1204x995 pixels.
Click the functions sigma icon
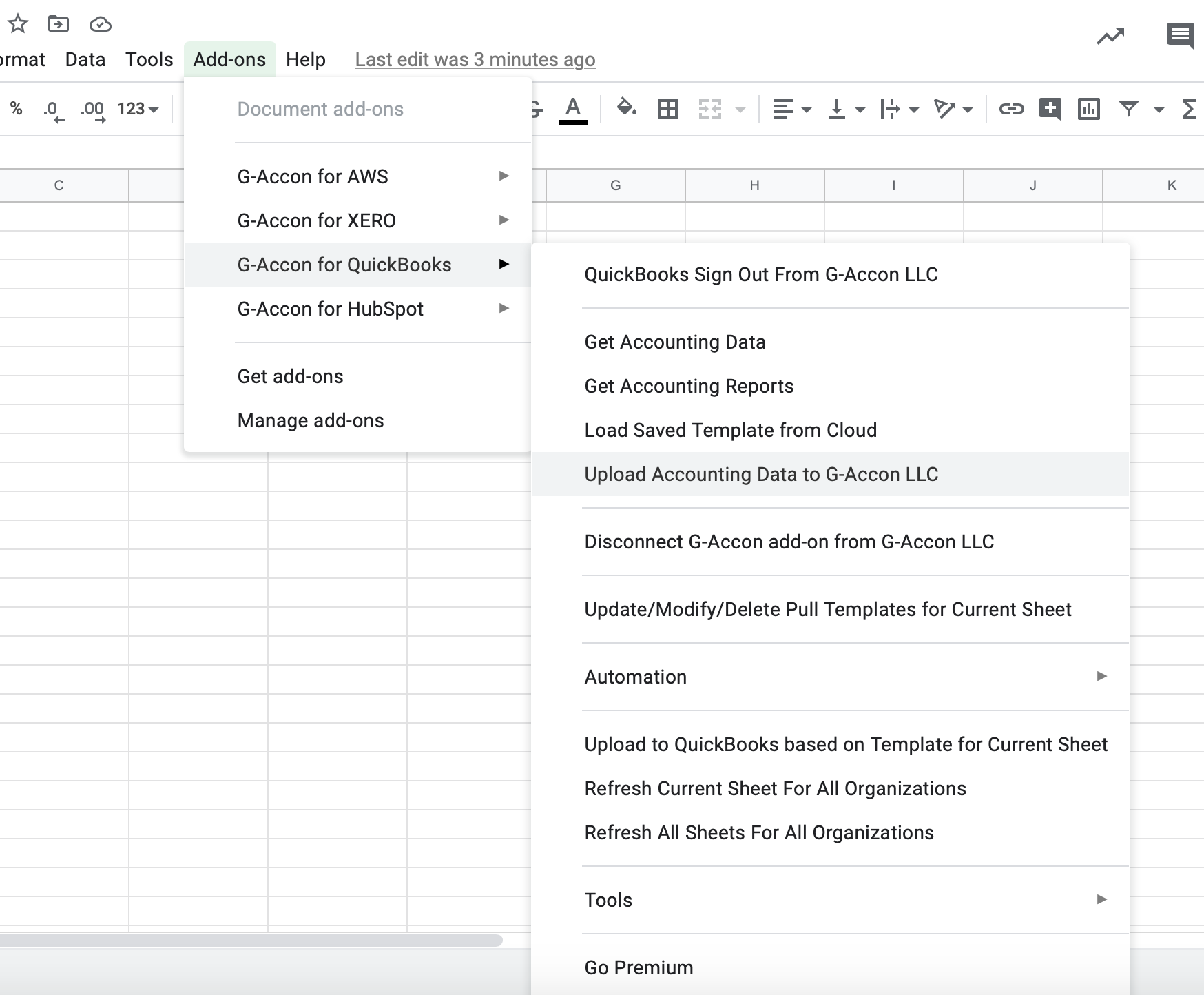1190,109
